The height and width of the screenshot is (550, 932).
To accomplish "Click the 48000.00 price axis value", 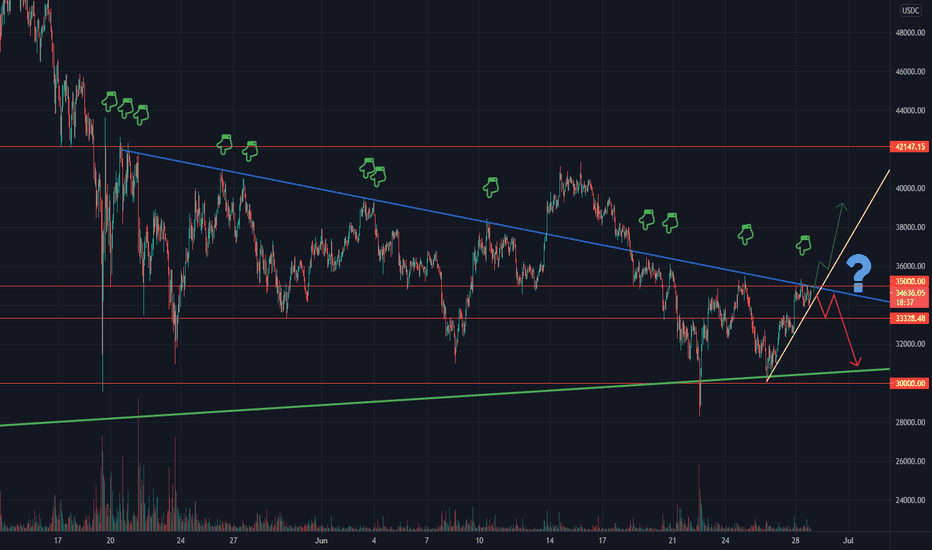I will coord(910,33).
